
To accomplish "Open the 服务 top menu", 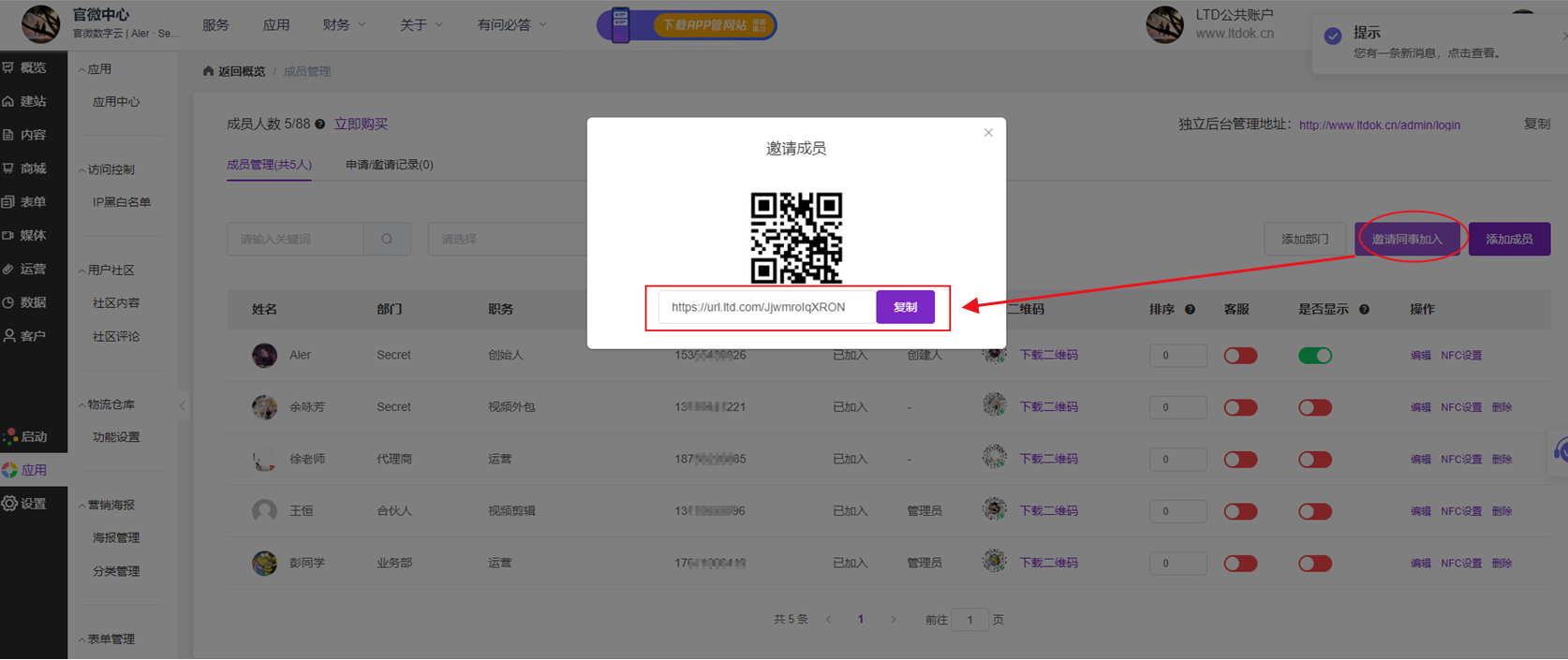I will coord(215,25).
